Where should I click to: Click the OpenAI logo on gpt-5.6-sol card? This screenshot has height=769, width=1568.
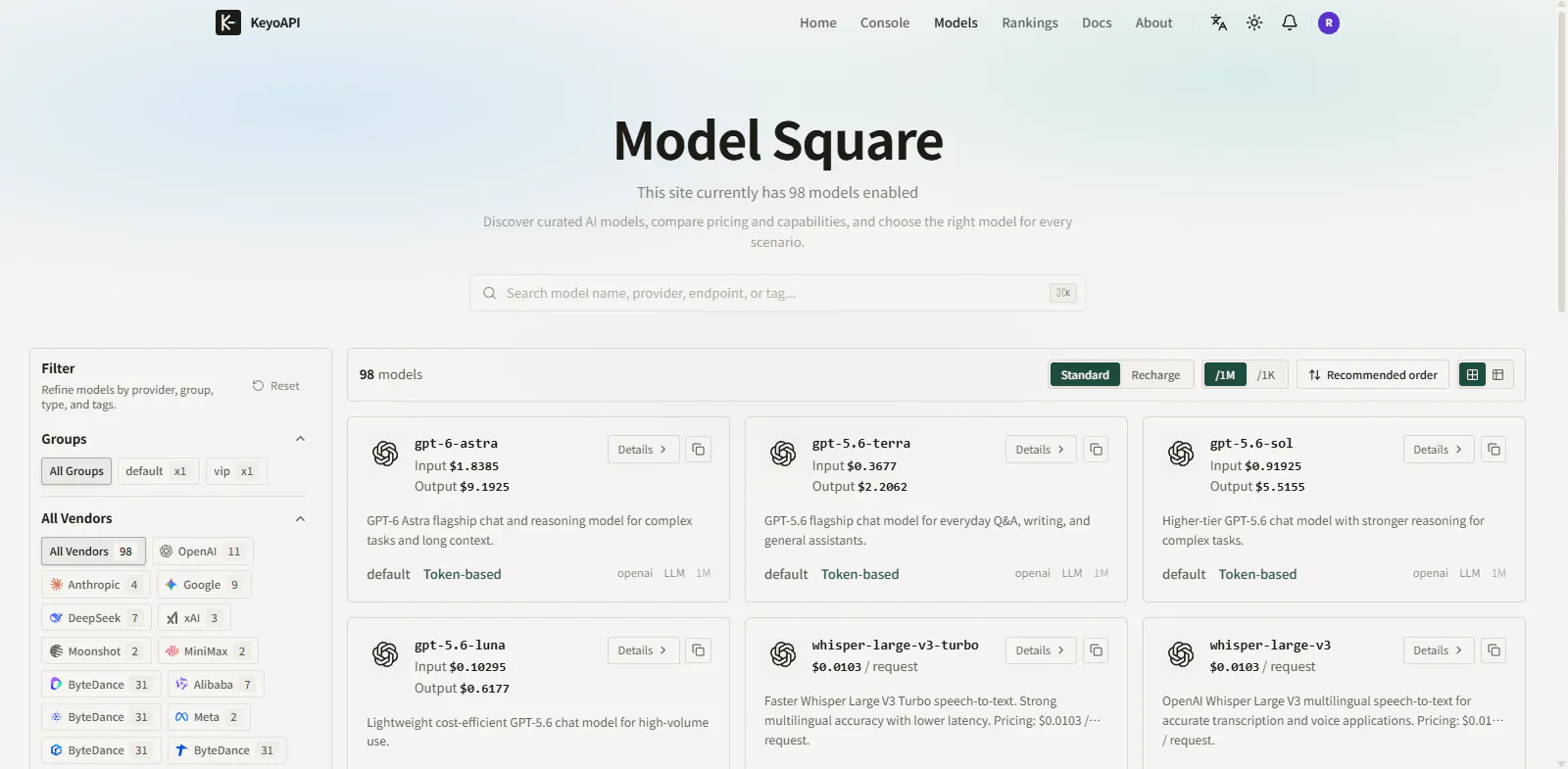click(1181, 454)
